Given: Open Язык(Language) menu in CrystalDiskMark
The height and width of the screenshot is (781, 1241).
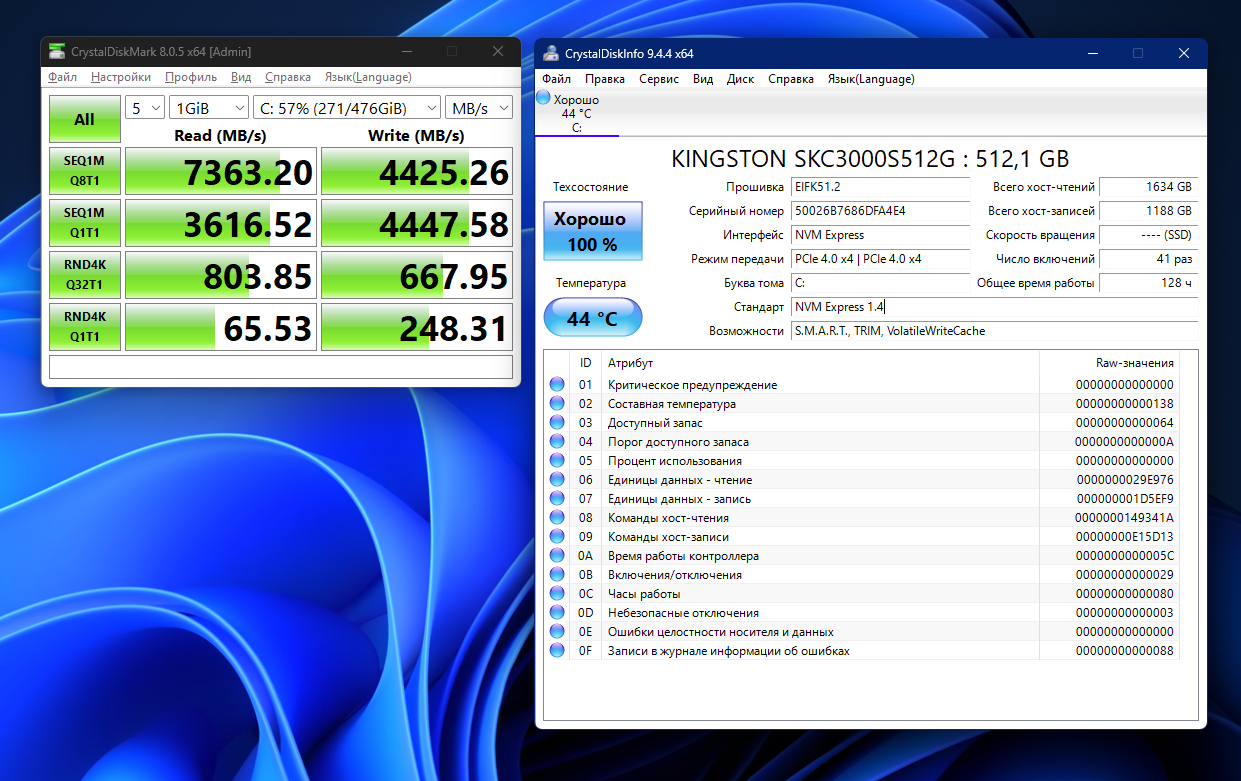Looking at the screenshot, I should [x=367, y=77].
